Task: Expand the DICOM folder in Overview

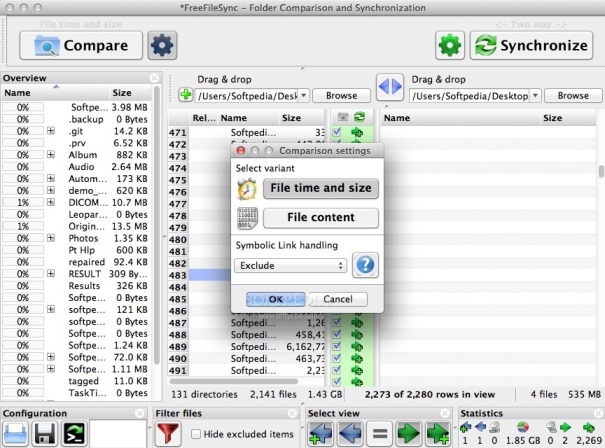Action: pos(51,202)
